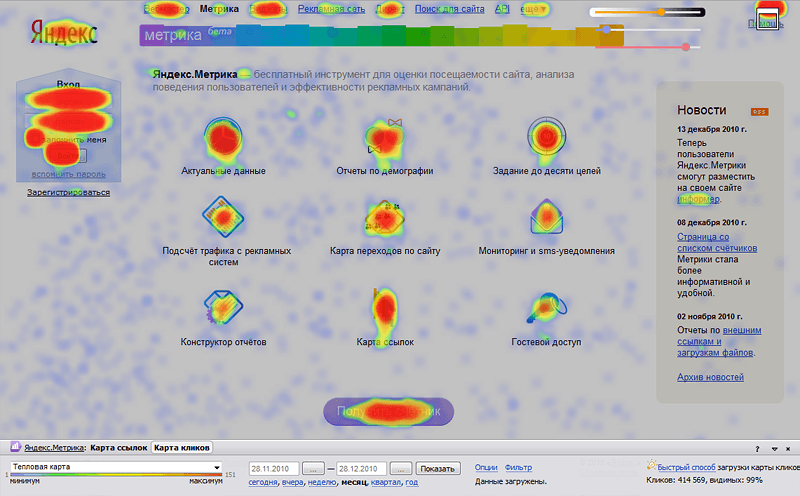Open Поиск для сайта in top navigation
Image resolution: width=800 pixels, height=496 pixels.
pos(449,9)
